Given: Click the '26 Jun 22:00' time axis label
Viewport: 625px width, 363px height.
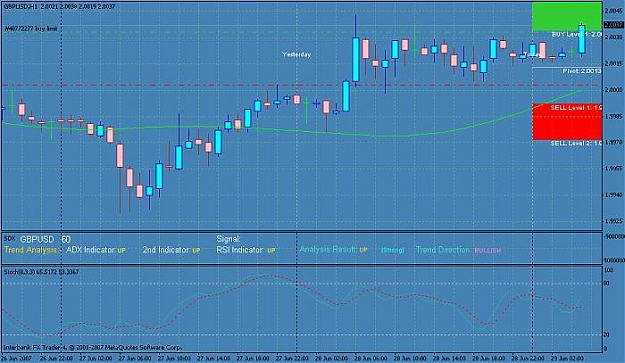Looking at the screenshot, I should [x=57, y=359].
